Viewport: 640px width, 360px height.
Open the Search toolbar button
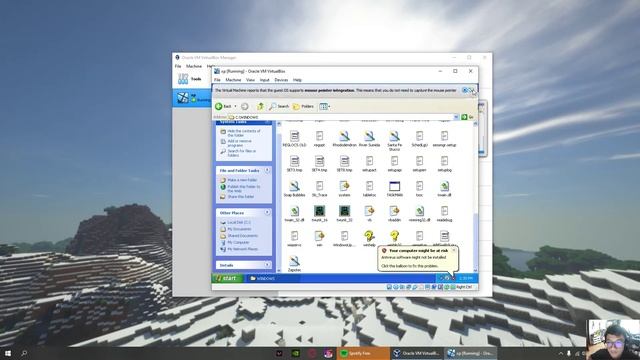[x=279, y=107]
